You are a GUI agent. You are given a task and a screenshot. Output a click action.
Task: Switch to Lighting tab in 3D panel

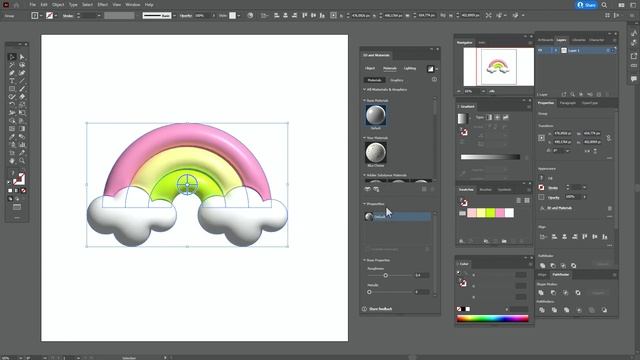(x=410, y=69)
